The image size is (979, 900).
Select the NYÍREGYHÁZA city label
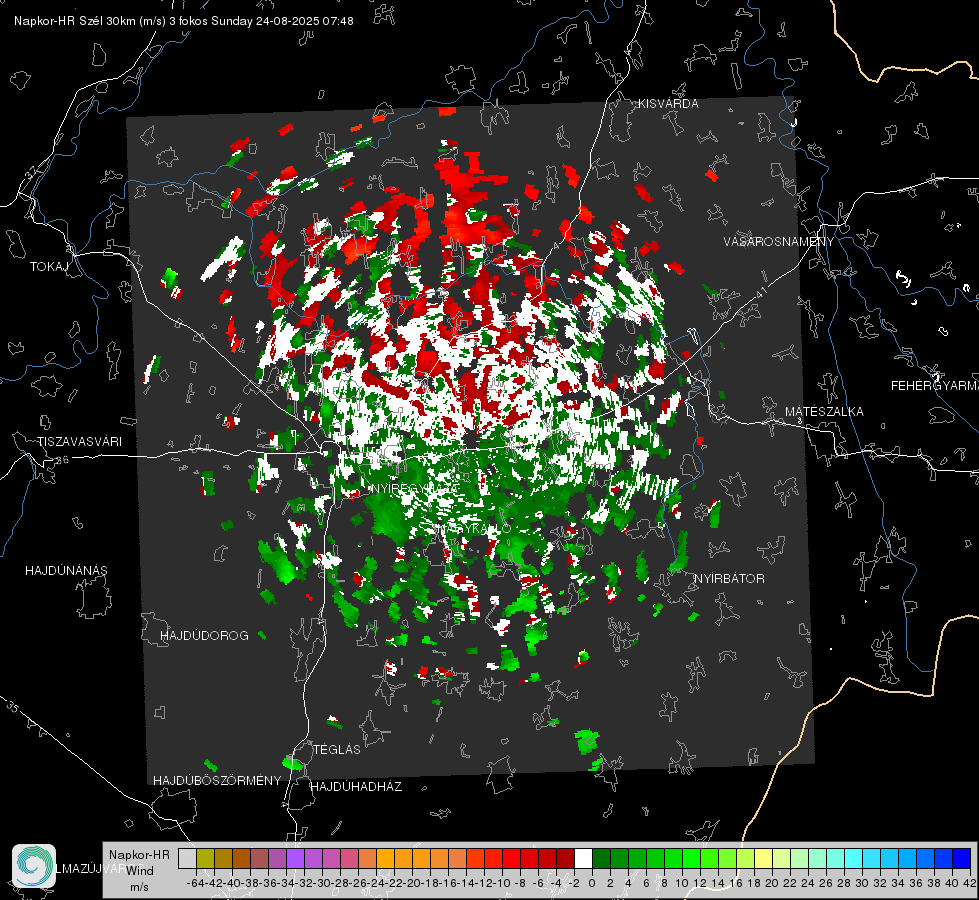point(415,488)
